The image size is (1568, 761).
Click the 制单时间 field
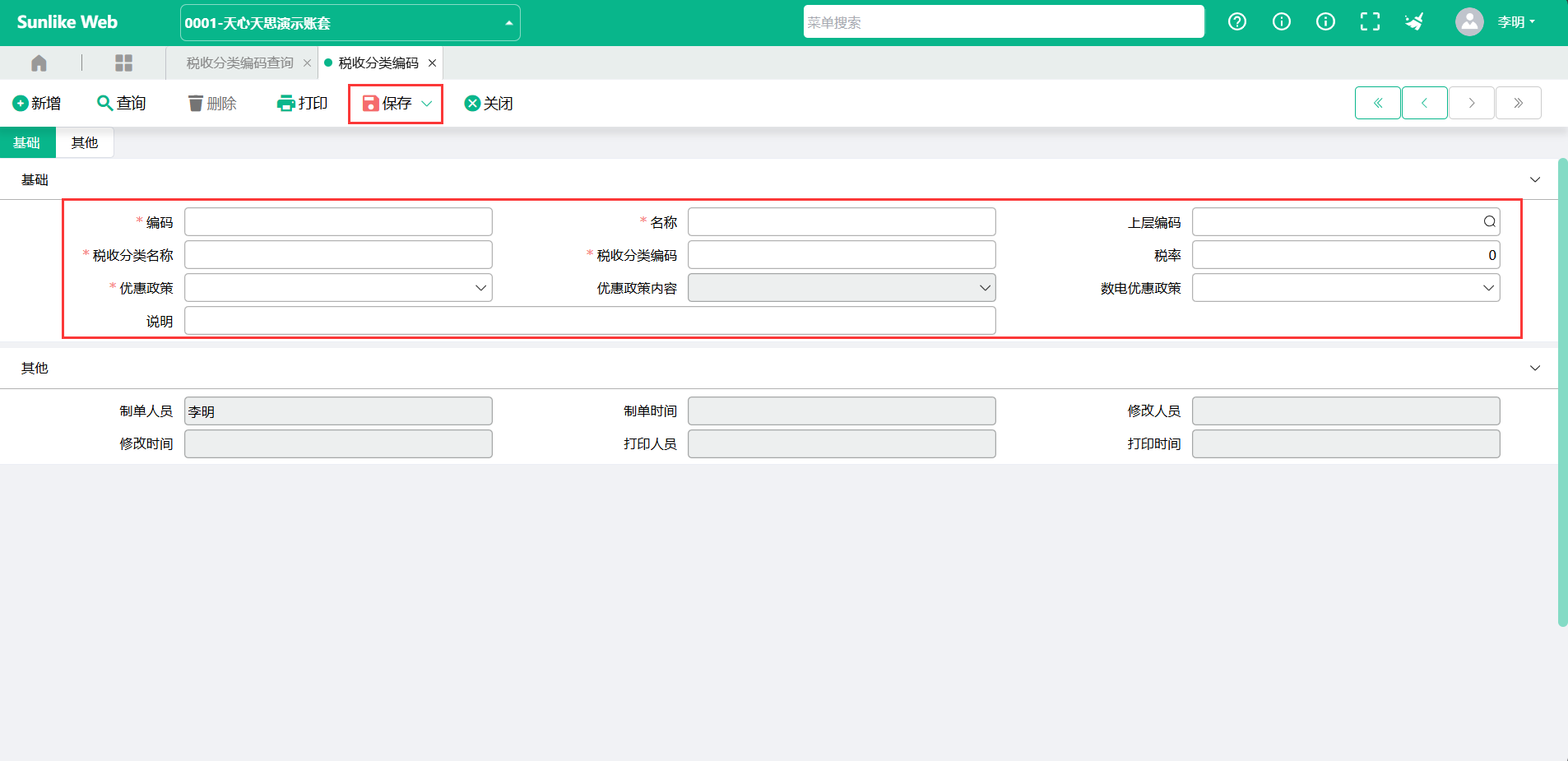click(842, 411)
